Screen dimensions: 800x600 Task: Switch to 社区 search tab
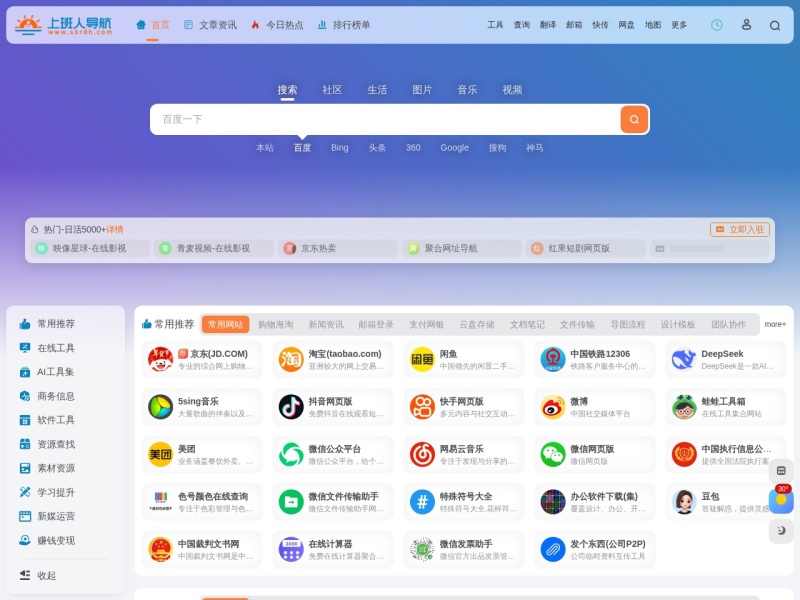[x=332, y=90]
